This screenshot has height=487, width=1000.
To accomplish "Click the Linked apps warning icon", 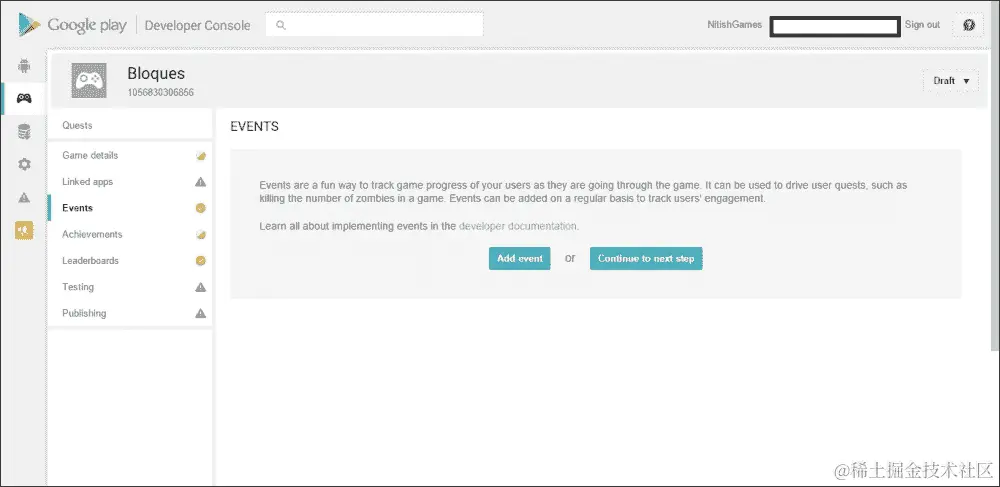I will [x=200, y=182].
